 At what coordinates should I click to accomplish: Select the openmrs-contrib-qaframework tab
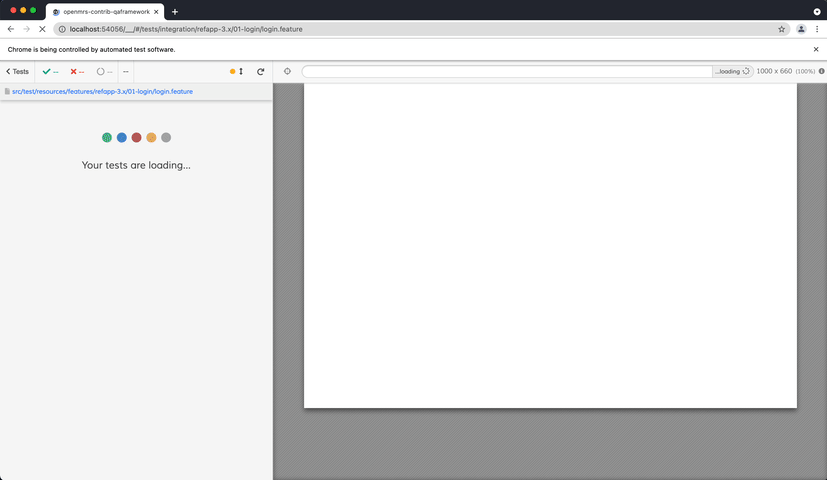pos(105,12)
